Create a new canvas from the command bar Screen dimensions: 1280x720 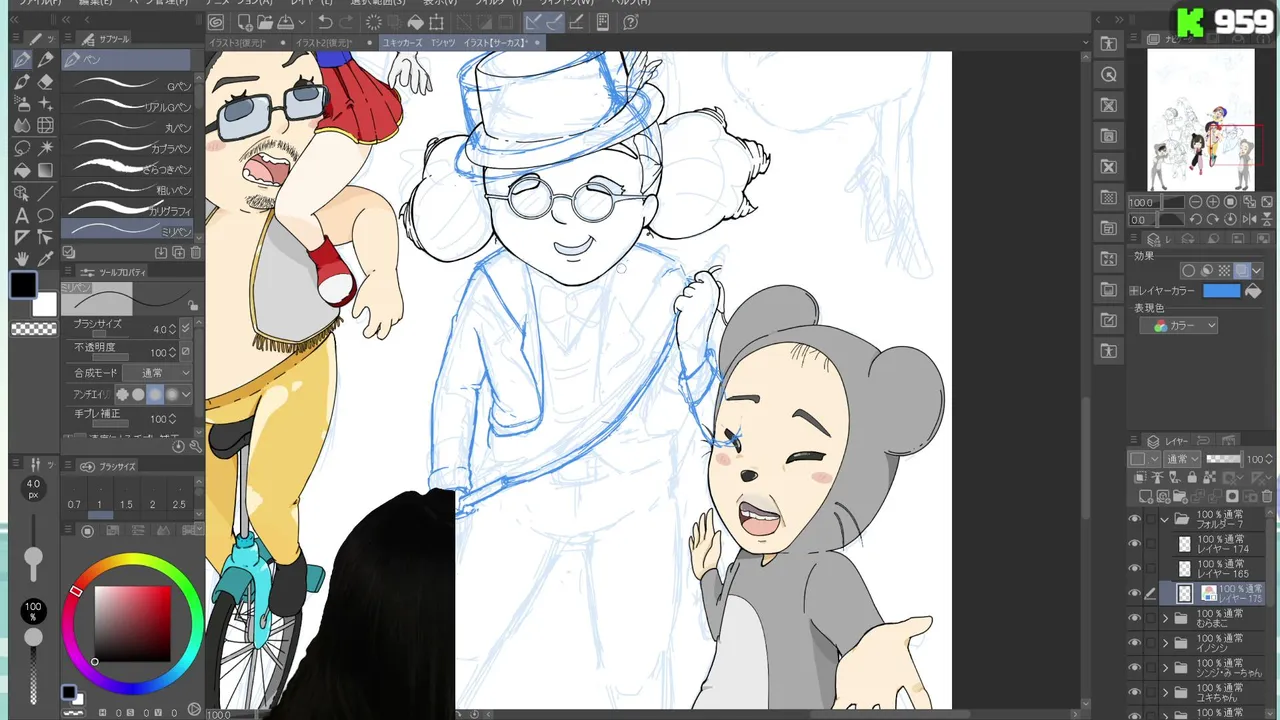click(243, 22)
